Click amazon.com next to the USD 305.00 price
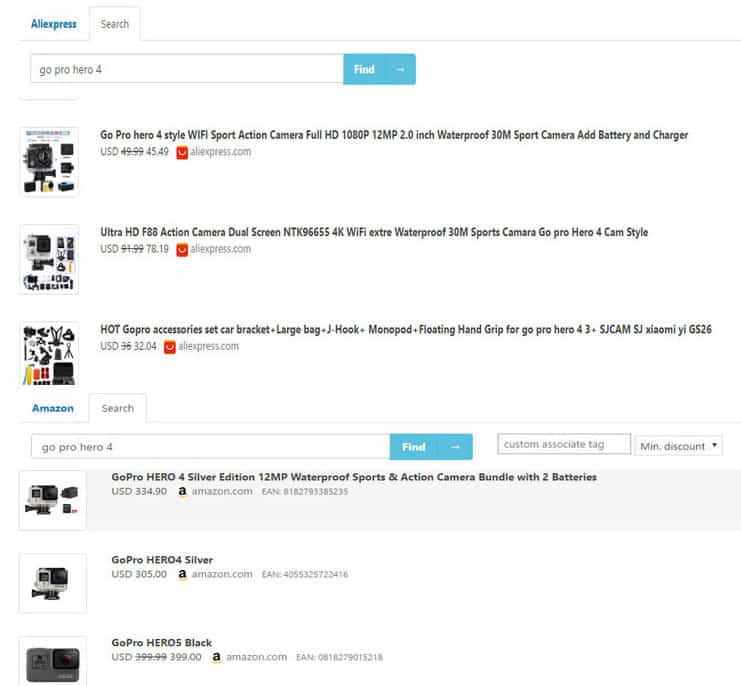This screenshot has width=741, height=686. [x=222, y=575]
